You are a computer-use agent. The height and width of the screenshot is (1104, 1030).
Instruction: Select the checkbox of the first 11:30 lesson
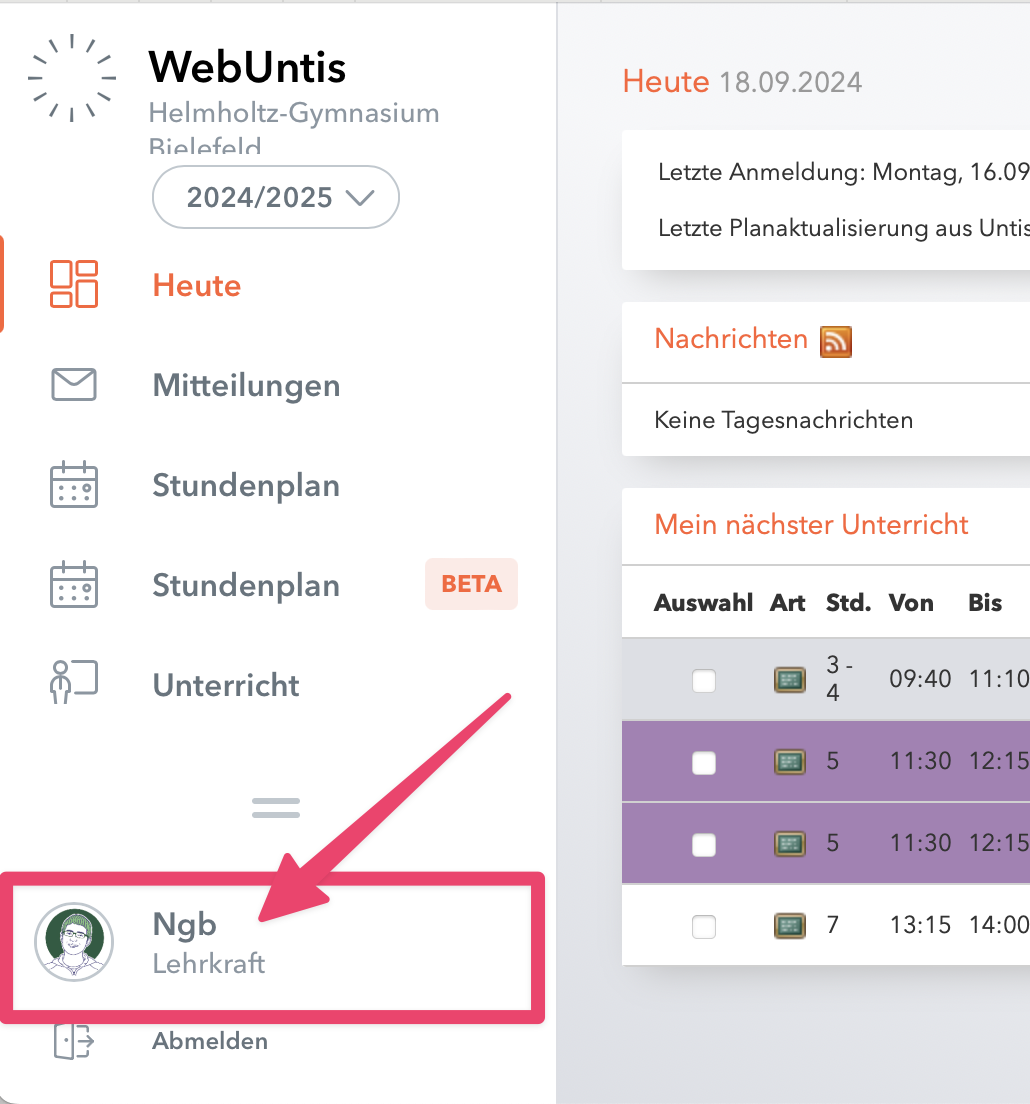pos(703,761)
